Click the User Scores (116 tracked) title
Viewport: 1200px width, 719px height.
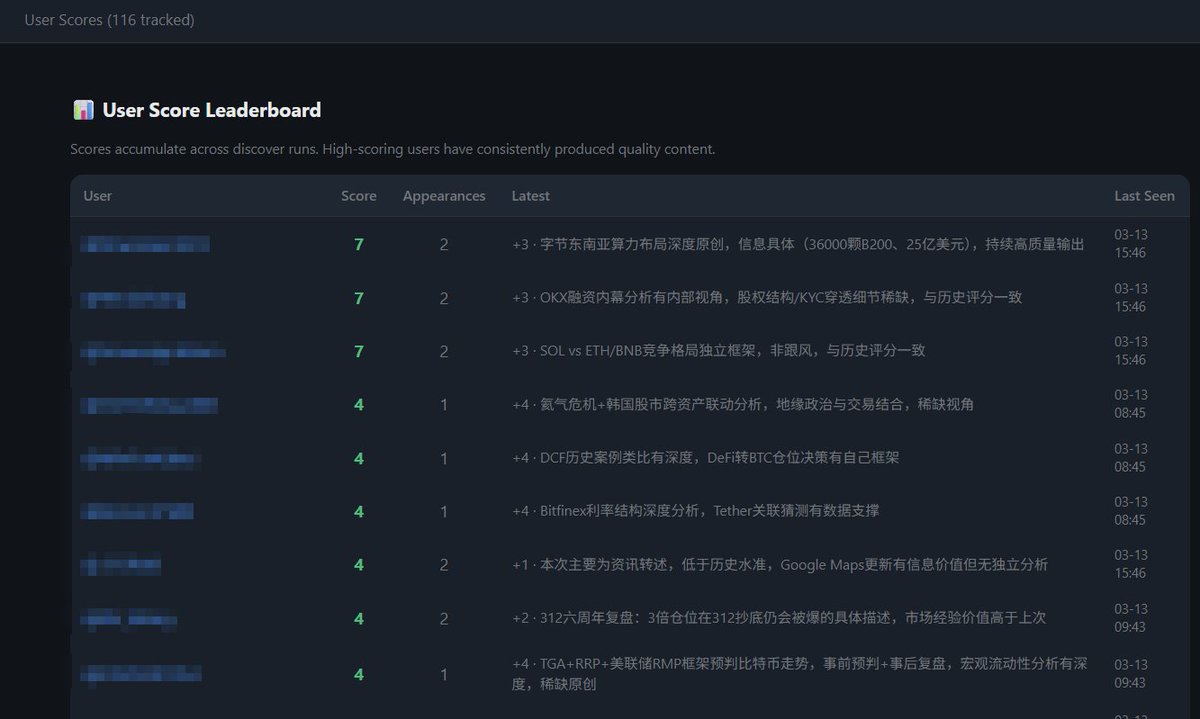[x=109, y=20]
